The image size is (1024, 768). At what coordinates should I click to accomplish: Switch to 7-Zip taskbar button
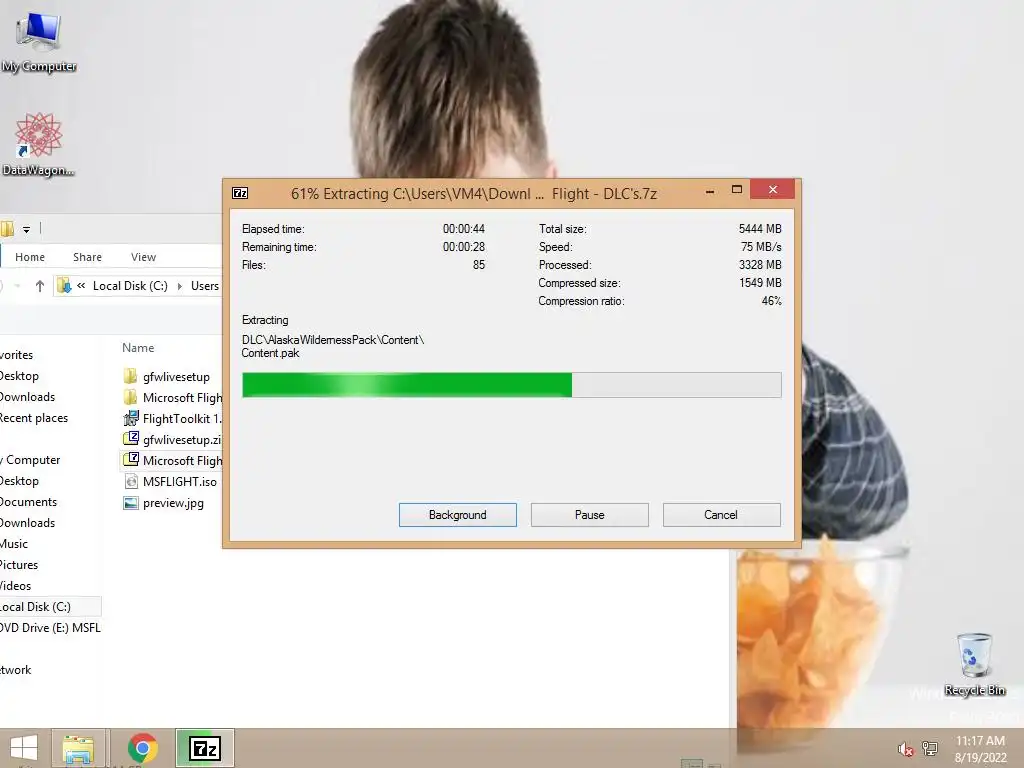point(204,748)
